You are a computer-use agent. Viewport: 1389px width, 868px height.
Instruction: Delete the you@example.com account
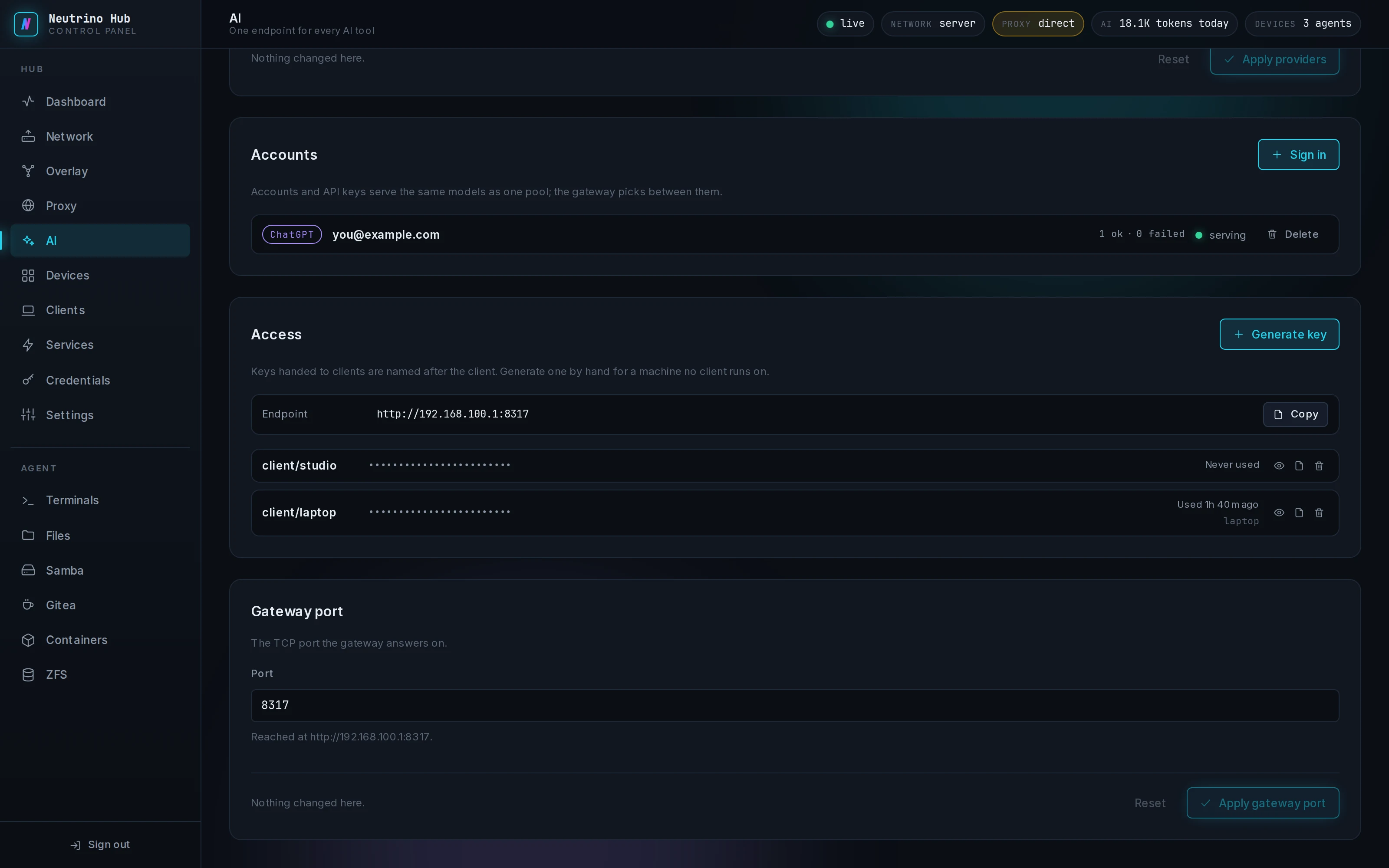tap(1293, 234)
